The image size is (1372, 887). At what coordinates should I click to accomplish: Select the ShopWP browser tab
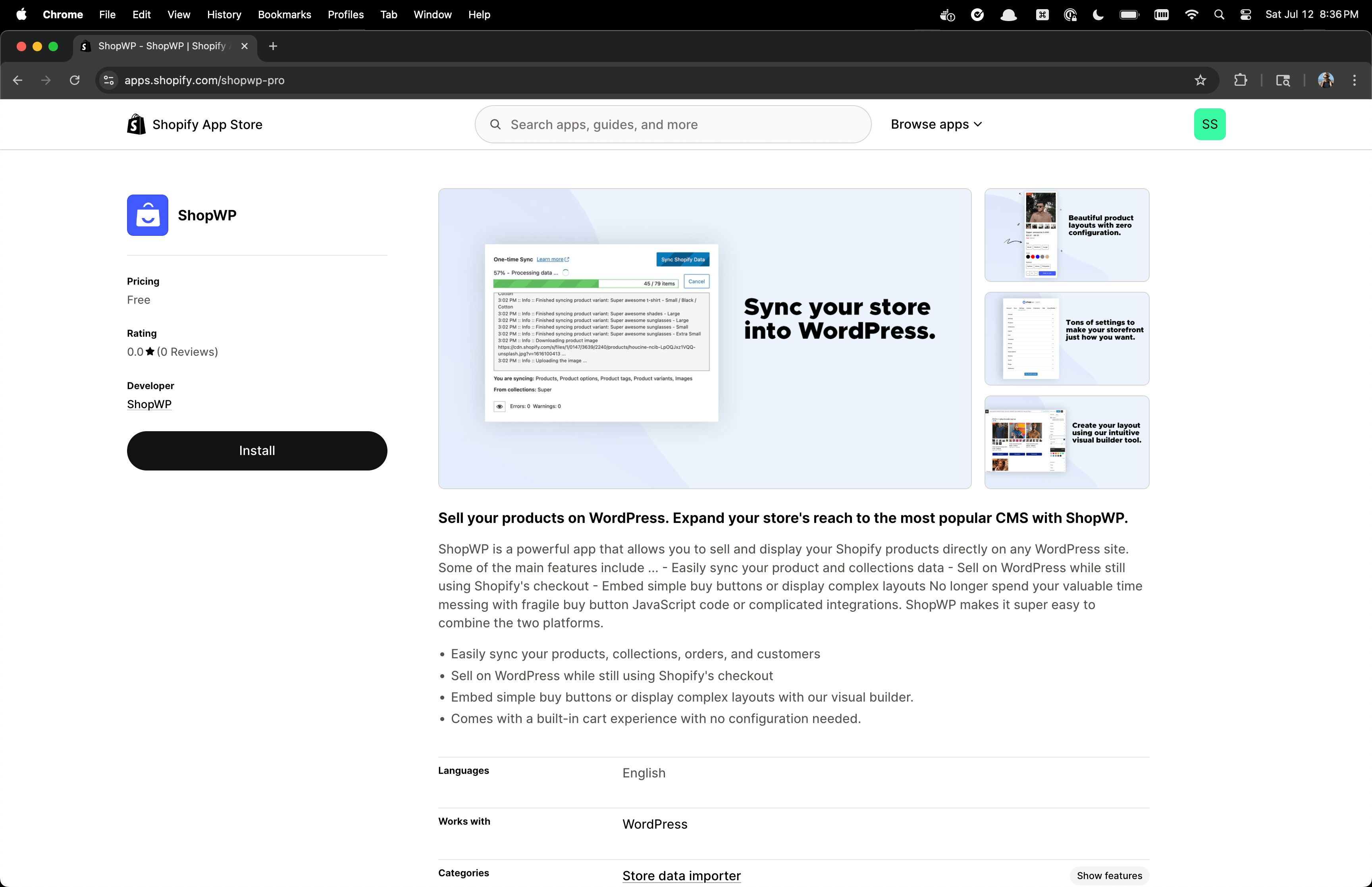(x=165, y=46)
